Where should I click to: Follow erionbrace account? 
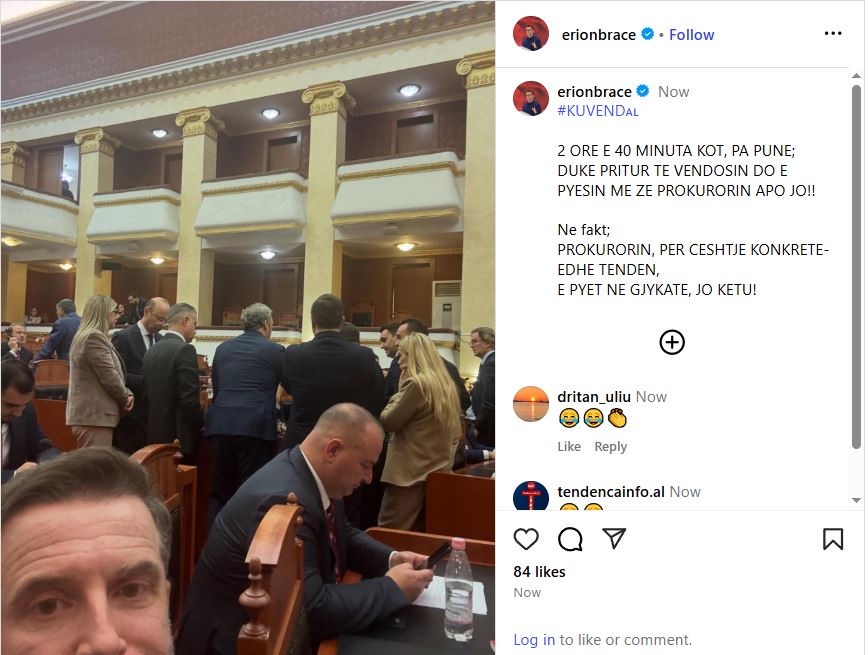[691, 35]
